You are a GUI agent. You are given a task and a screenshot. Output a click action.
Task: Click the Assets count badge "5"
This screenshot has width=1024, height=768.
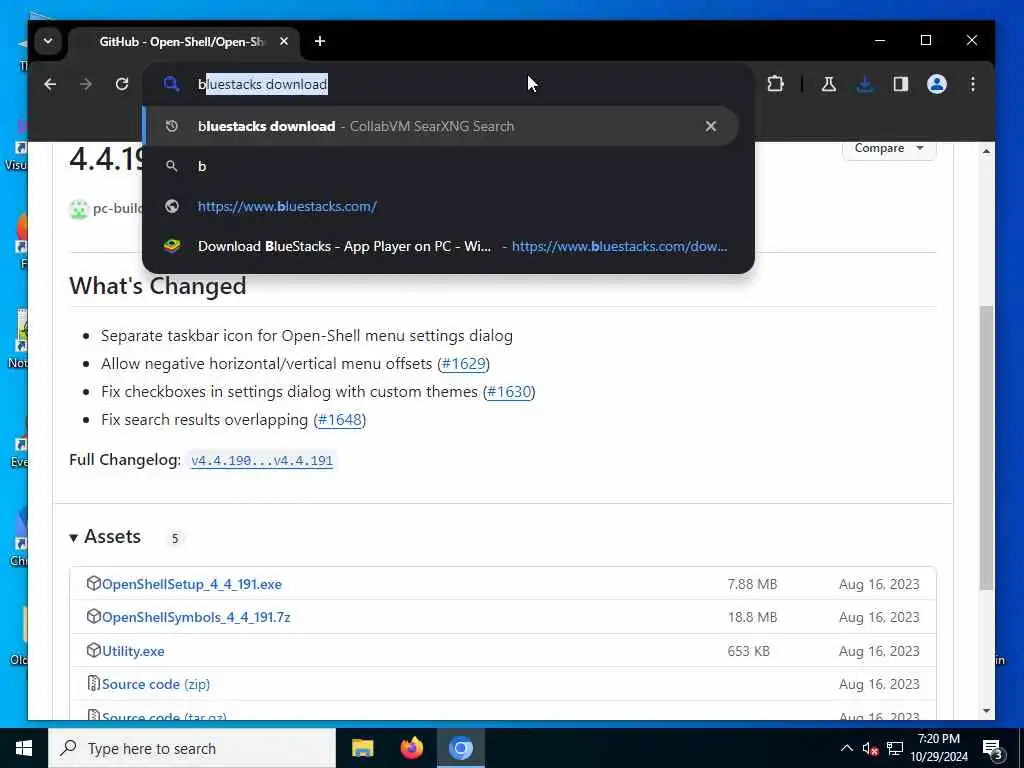(174, 538)
